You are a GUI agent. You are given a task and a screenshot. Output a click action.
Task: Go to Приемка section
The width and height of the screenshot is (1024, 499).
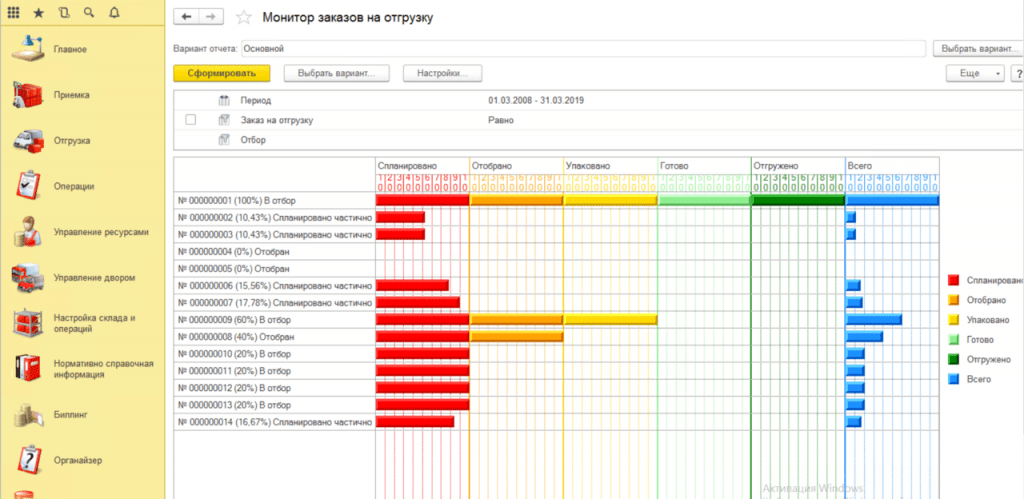[71, 95]
